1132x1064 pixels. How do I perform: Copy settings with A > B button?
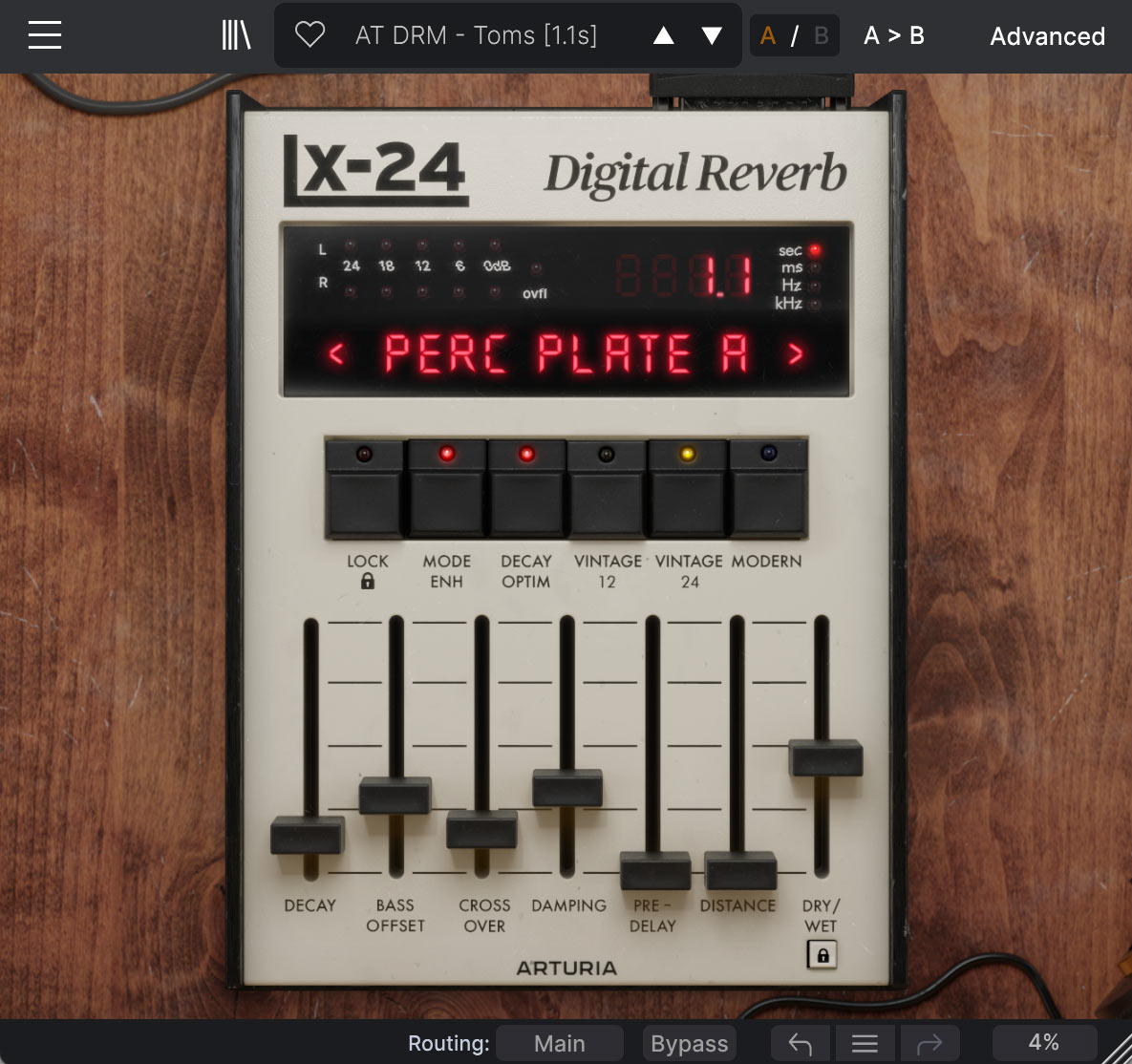(893, 36)
